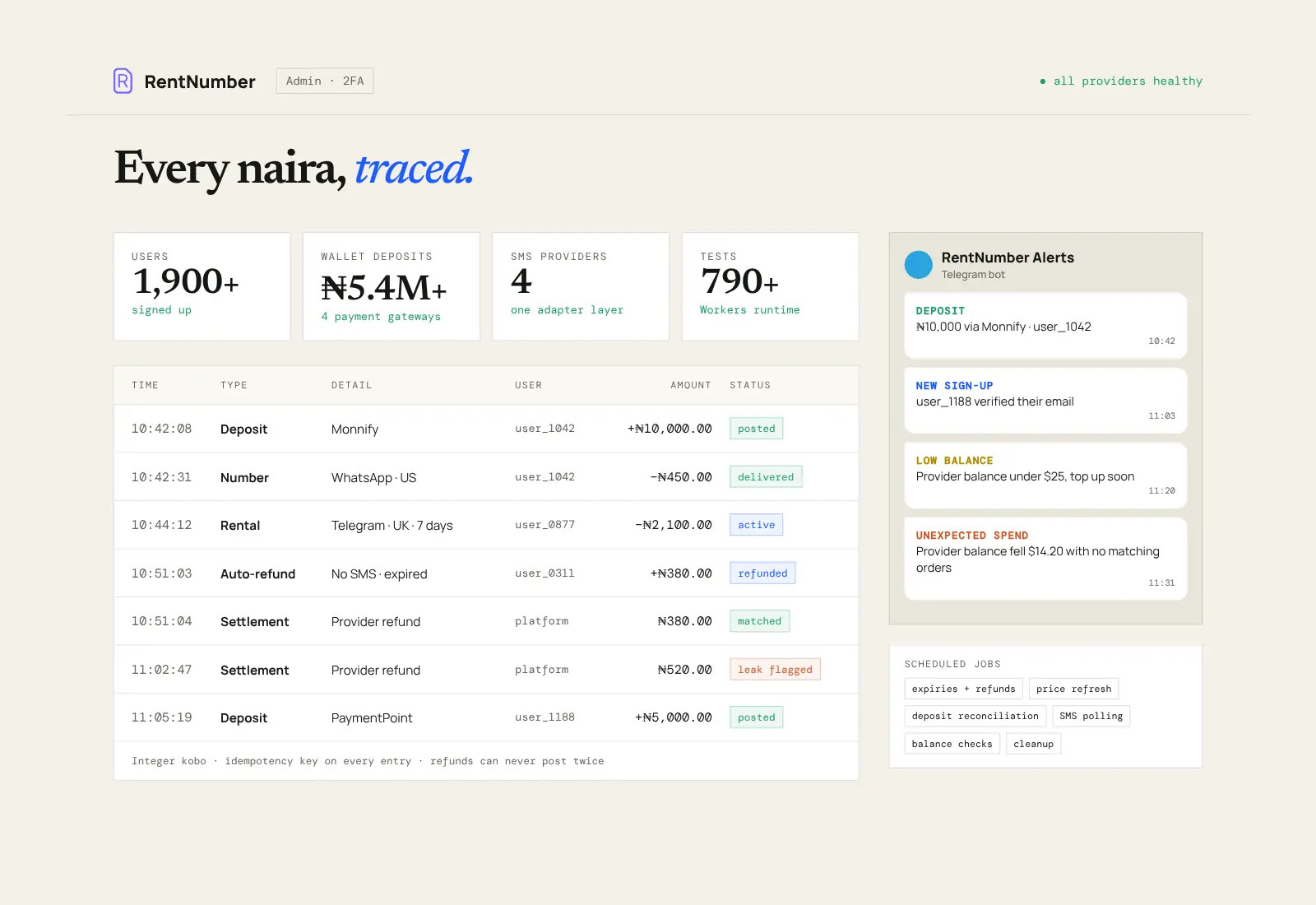
Task: Click the 'matched' status badge
Action: [x=759, y=621]
